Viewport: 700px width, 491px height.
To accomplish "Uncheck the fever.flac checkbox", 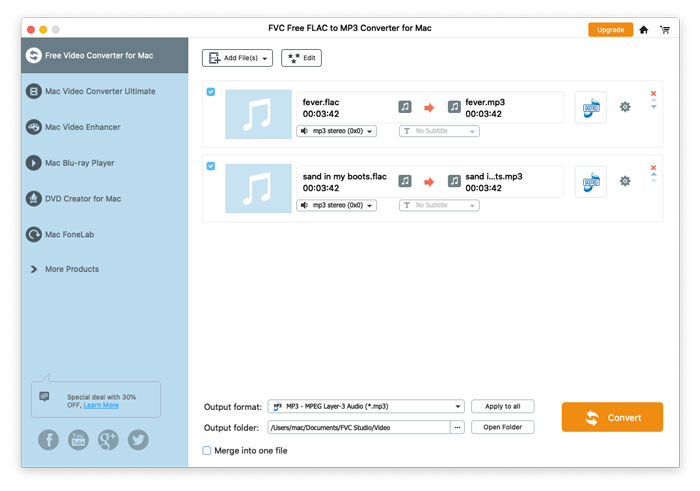I will pos(211,92).
